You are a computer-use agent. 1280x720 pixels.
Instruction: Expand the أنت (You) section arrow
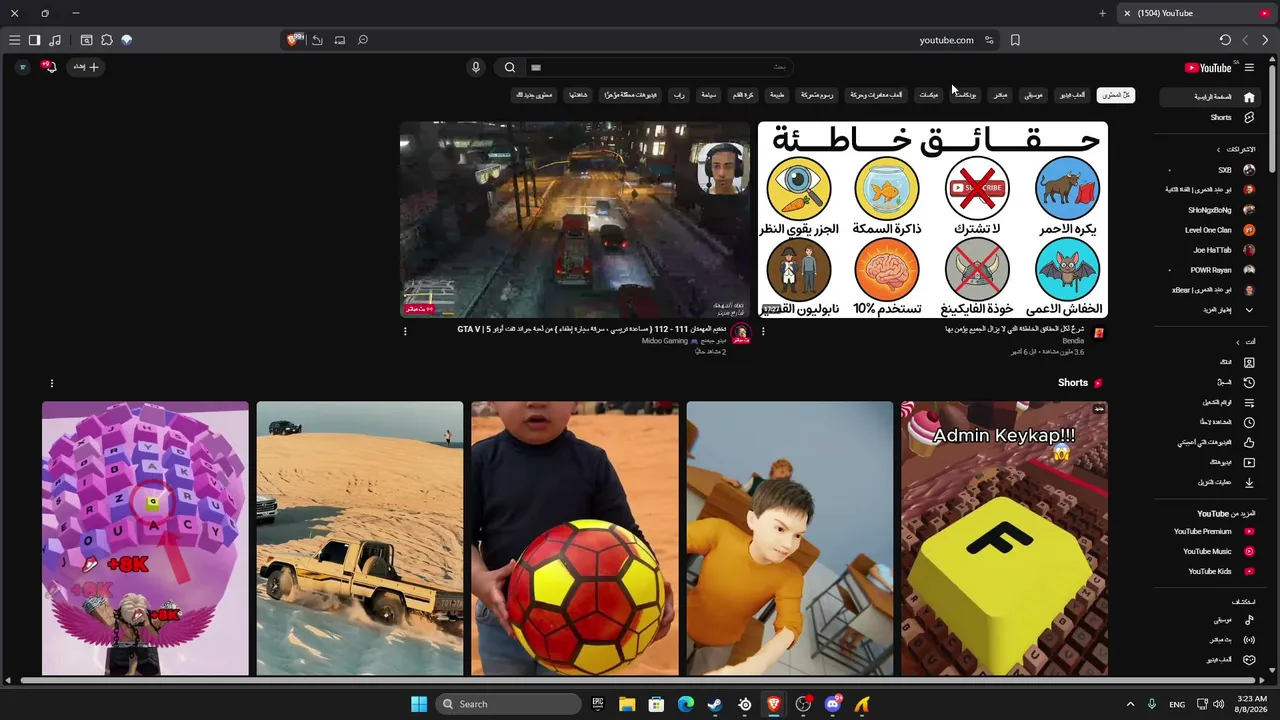coord(1237,342)
